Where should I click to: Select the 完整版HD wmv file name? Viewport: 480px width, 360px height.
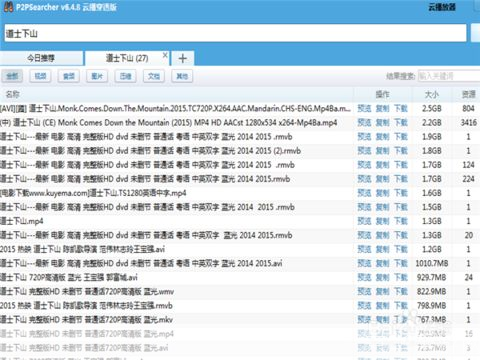pyautogui.click(x=87, y=292)
